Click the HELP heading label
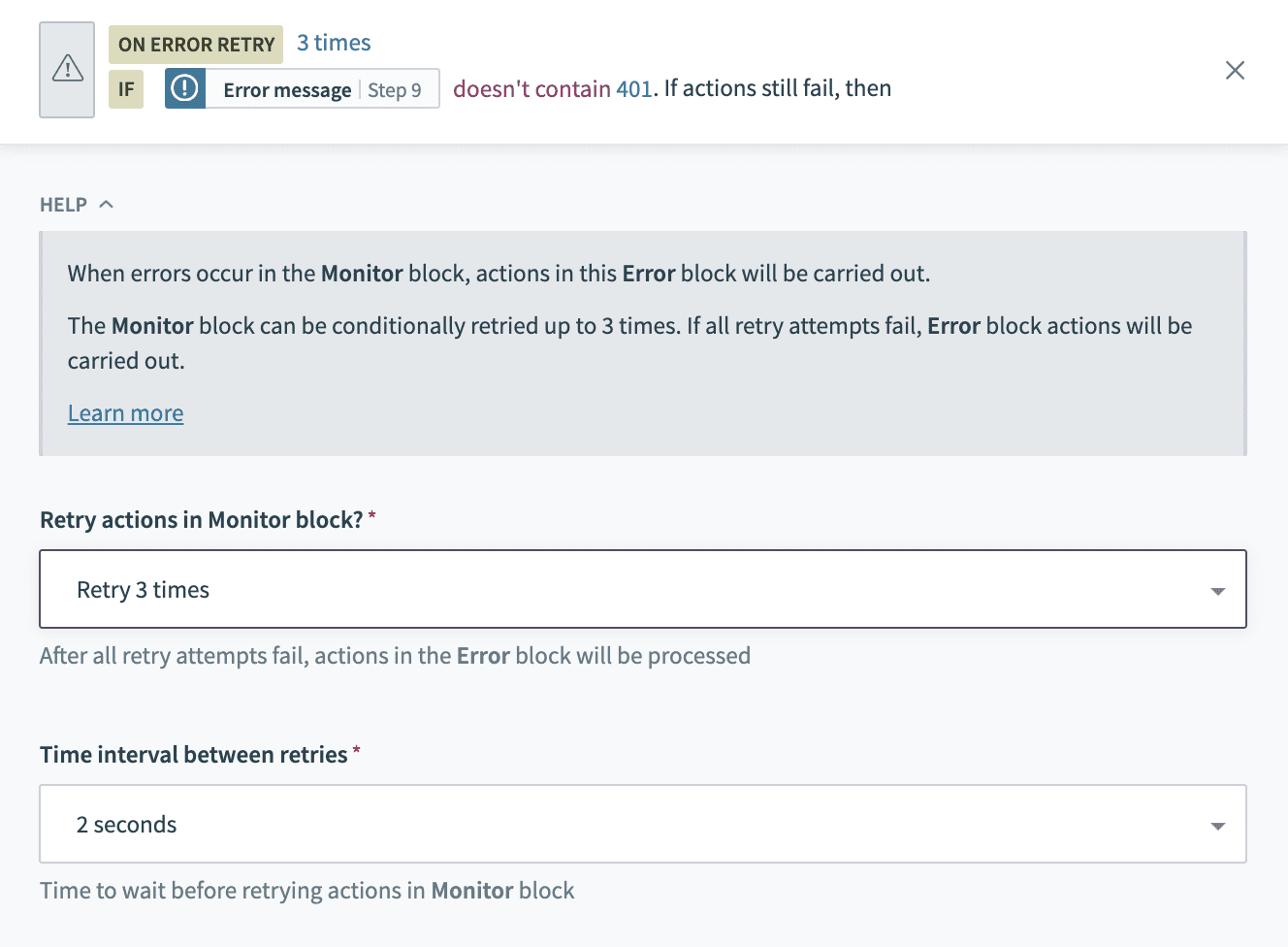Viewport: 1288px width, 947px height. (x=63, y=205)
